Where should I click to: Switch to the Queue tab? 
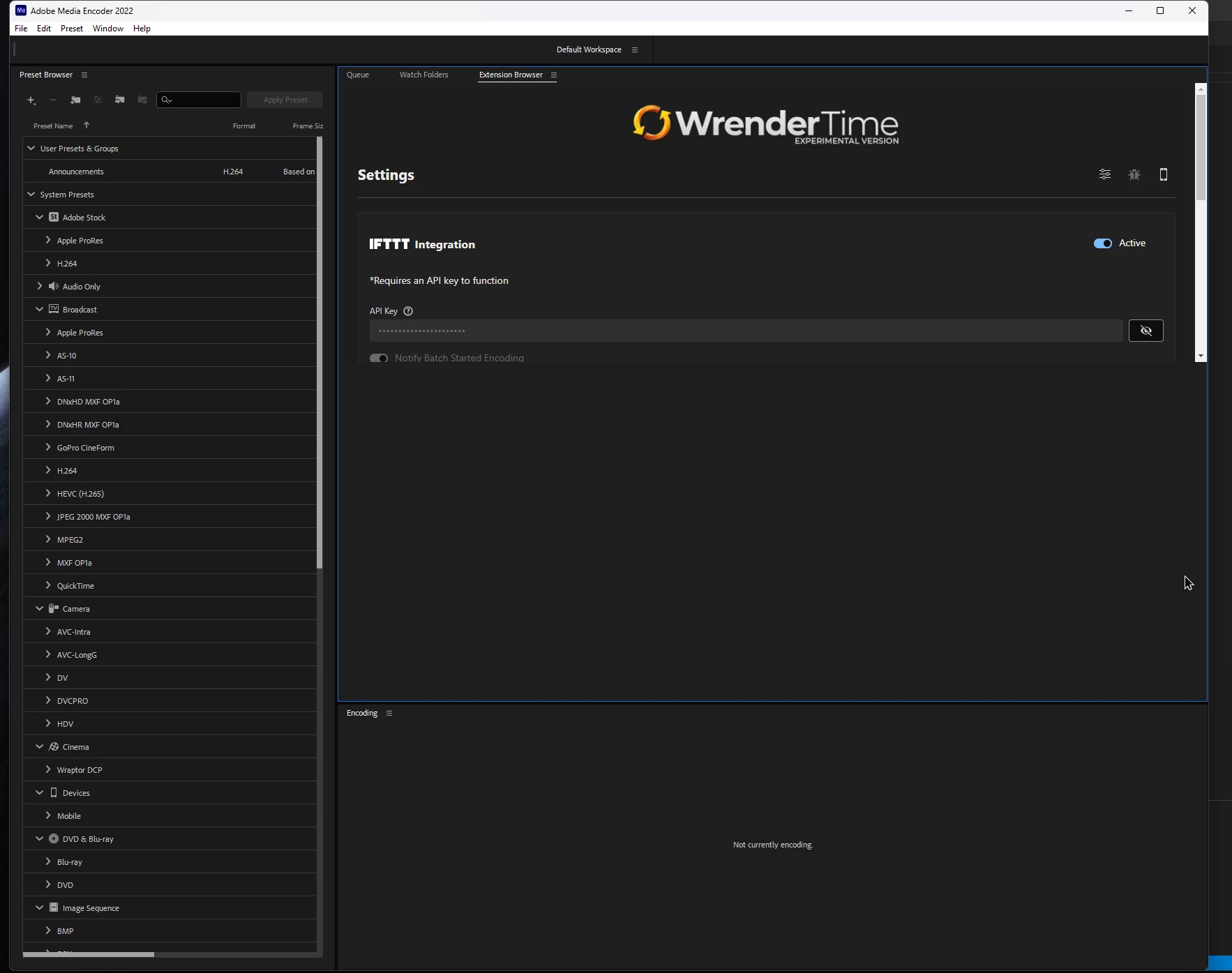point(358,75)
